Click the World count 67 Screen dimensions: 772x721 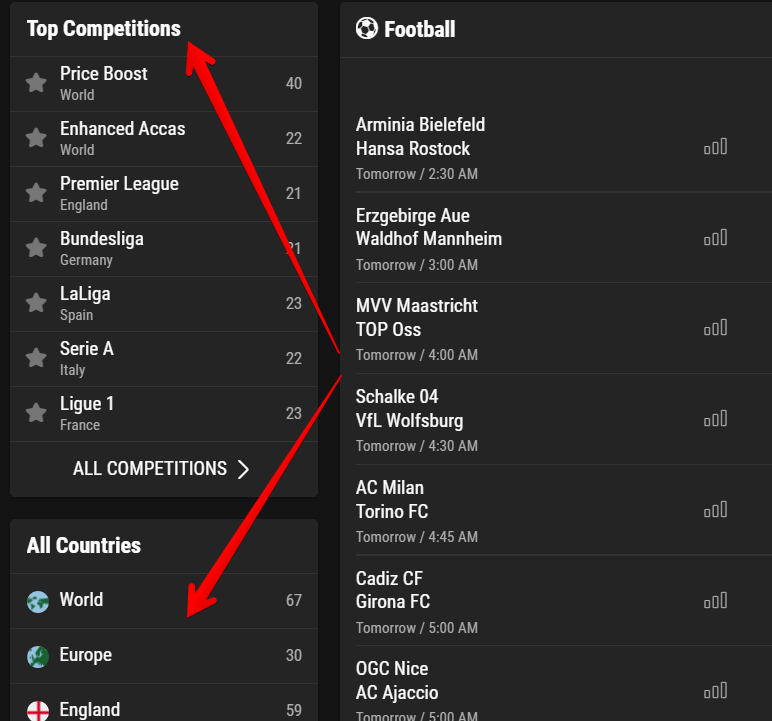294,600
